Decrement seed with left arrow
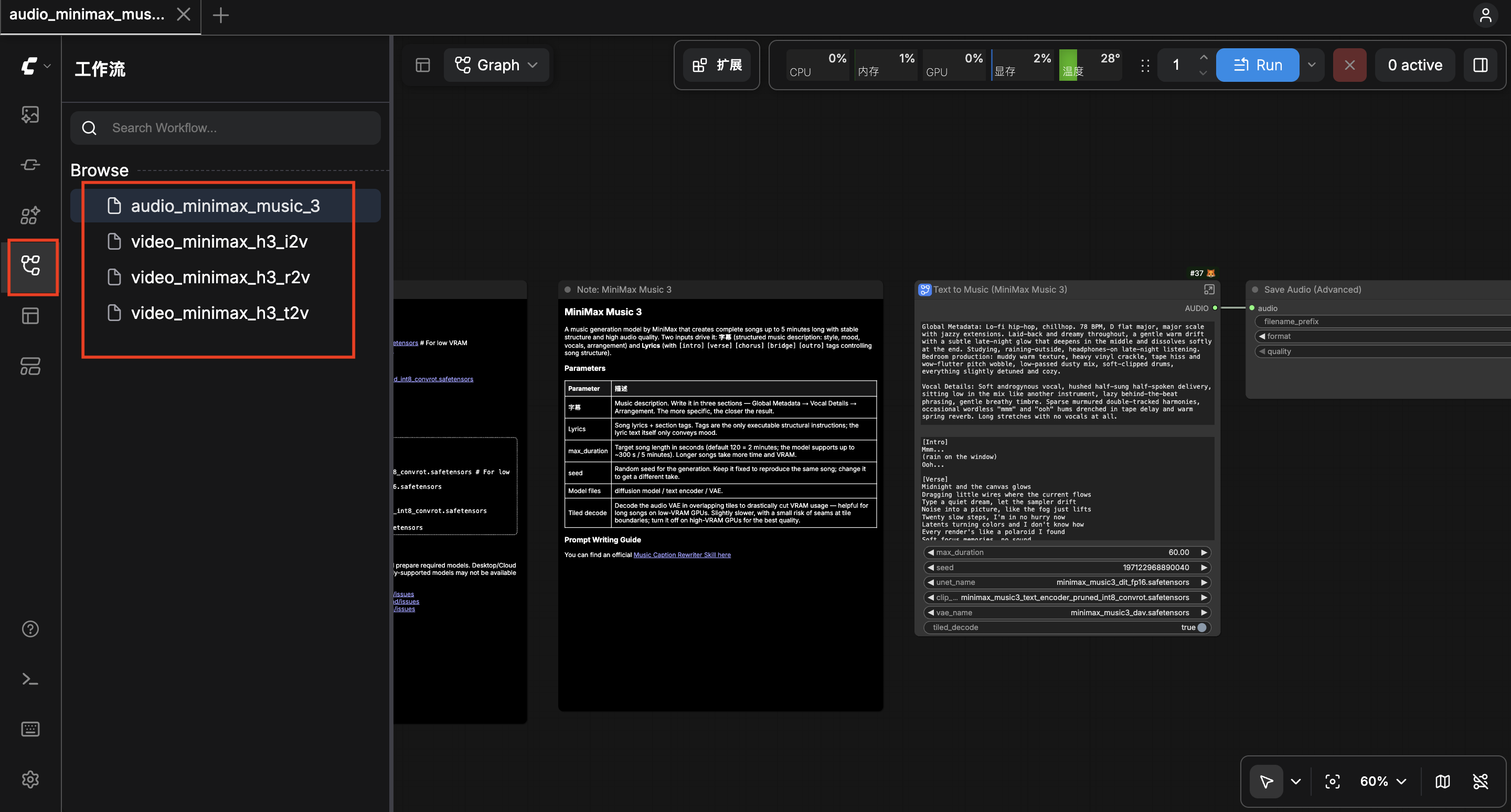Image resolution: width=1511 pixels, height=812 pixels. pos(930,568)
